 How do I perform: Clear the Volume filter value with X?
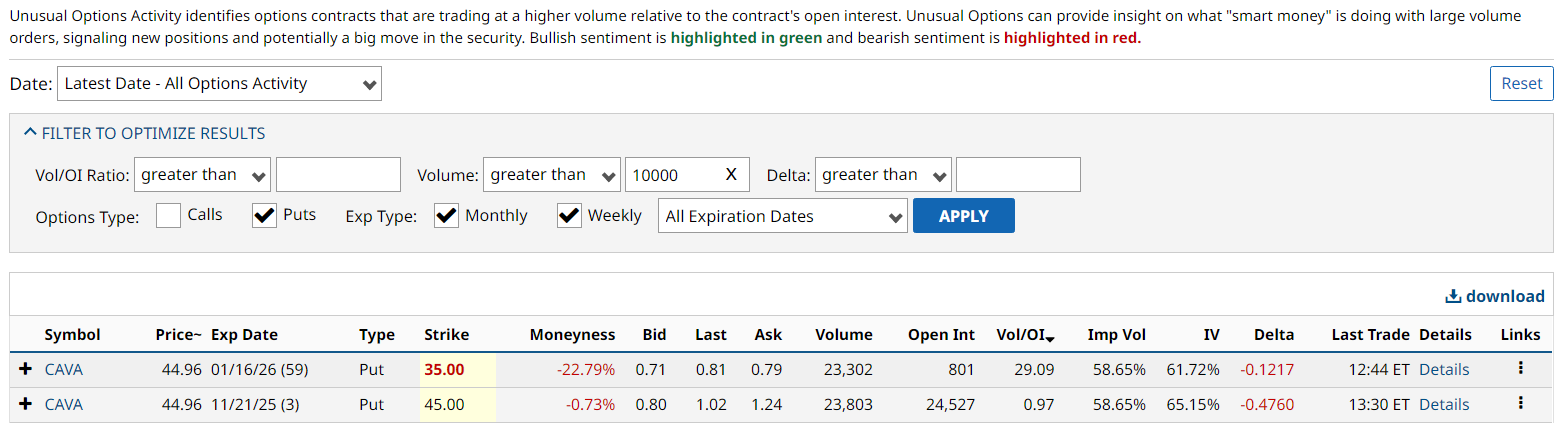point(731,175)
